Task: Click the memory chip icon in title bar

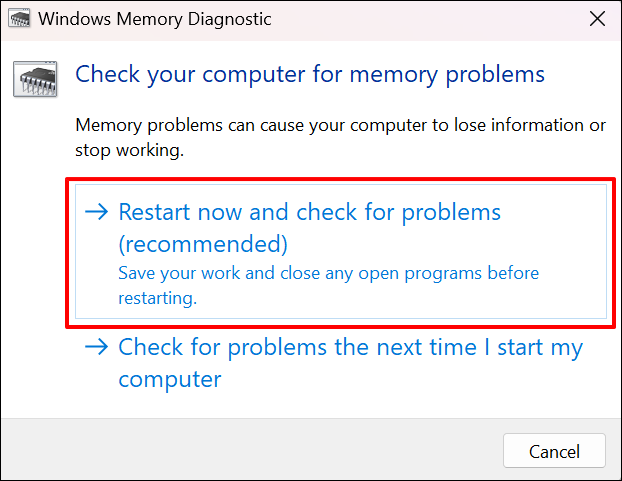Action: [x=18, y=19]
